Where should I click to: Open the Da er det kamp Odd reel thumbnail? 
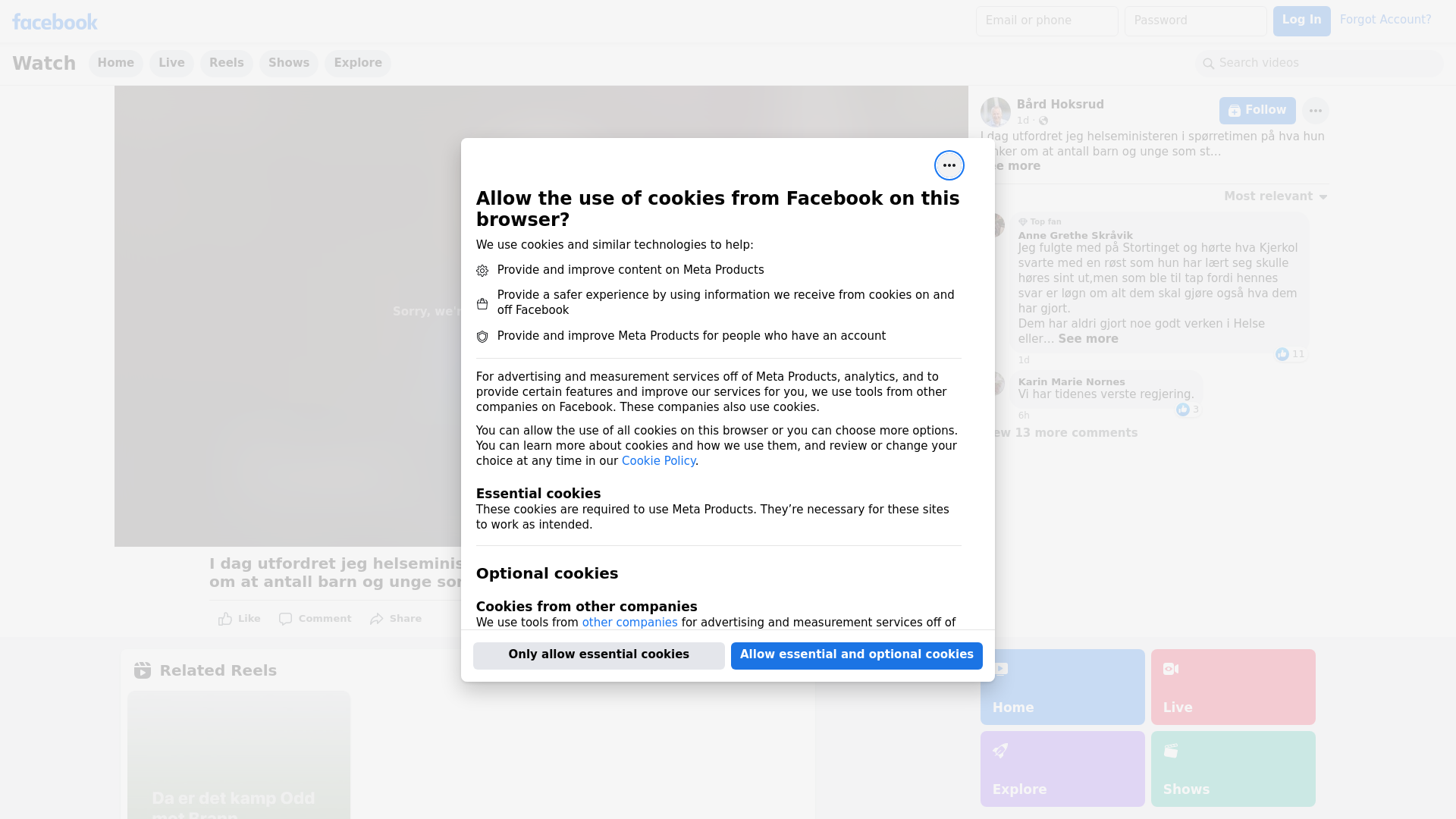(x=239, y=755)
